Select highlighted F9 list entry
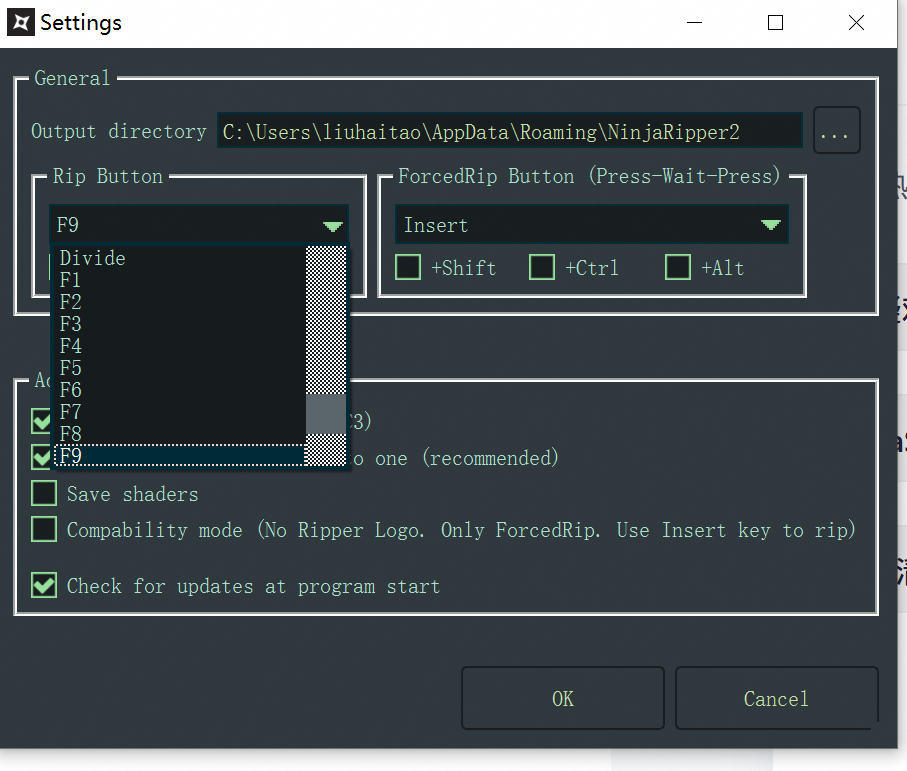907x771 pixels. (x=179, y=456)
